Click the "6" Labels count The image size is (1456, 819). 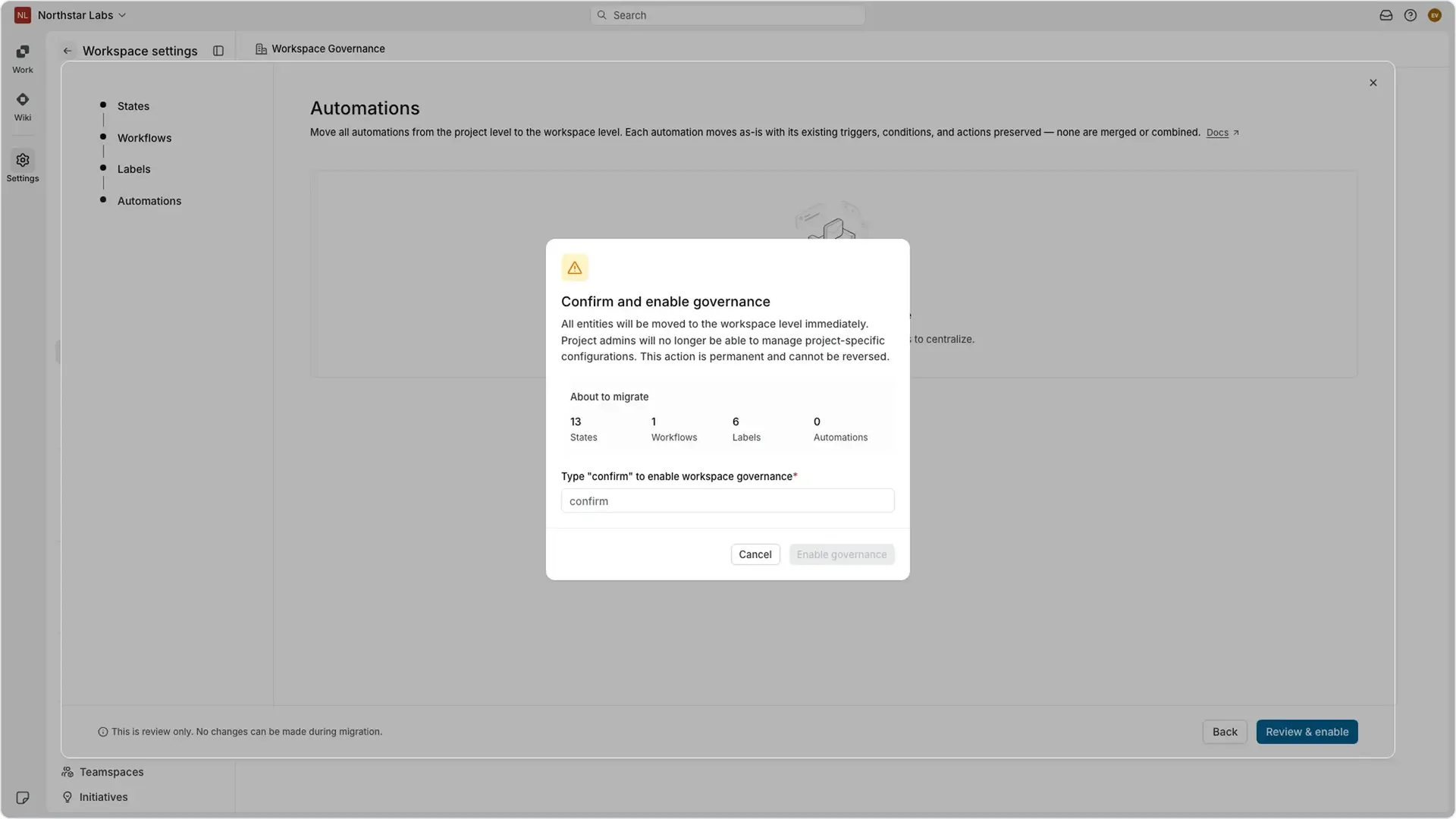[736, 422]
